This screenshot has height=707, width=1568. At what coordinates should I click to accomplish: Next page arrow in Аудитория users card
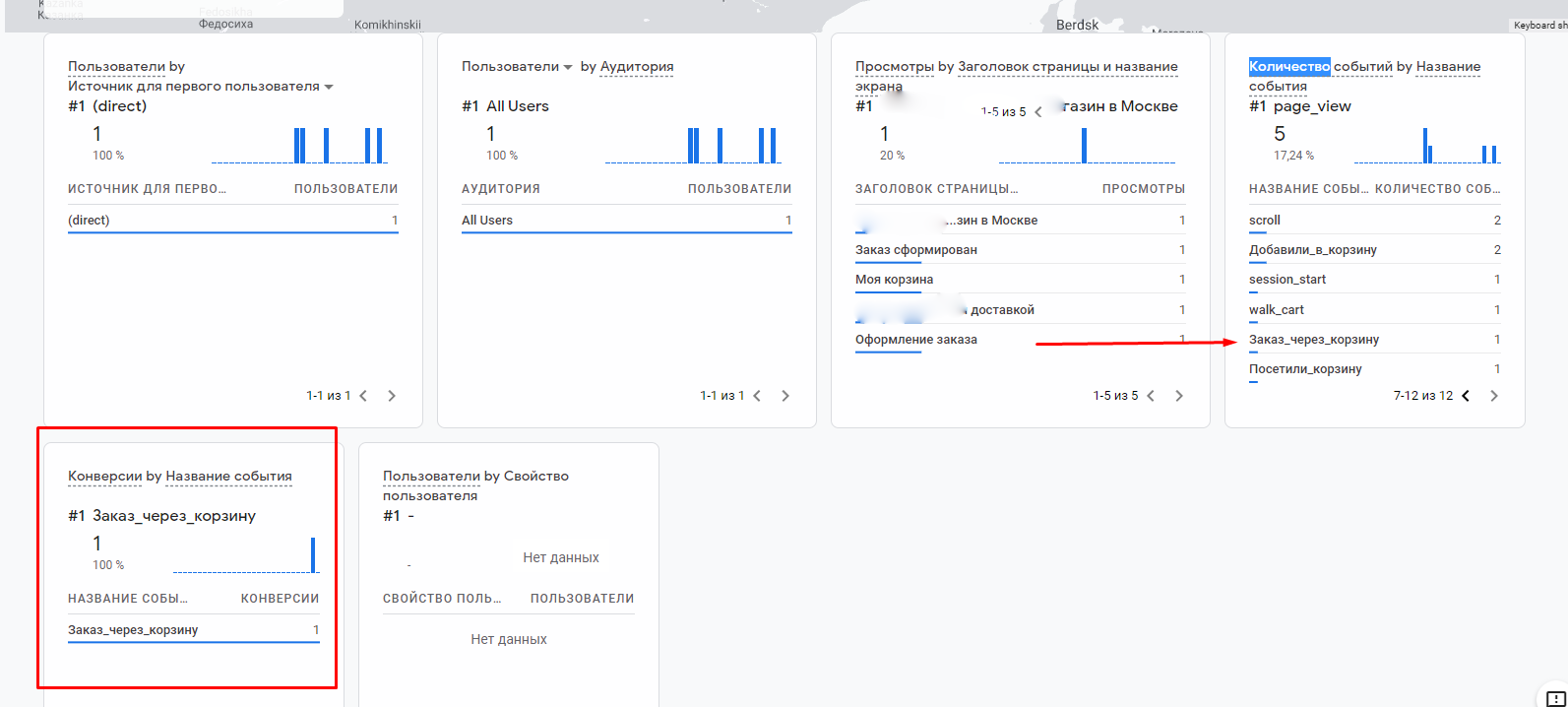click(785, 396)
